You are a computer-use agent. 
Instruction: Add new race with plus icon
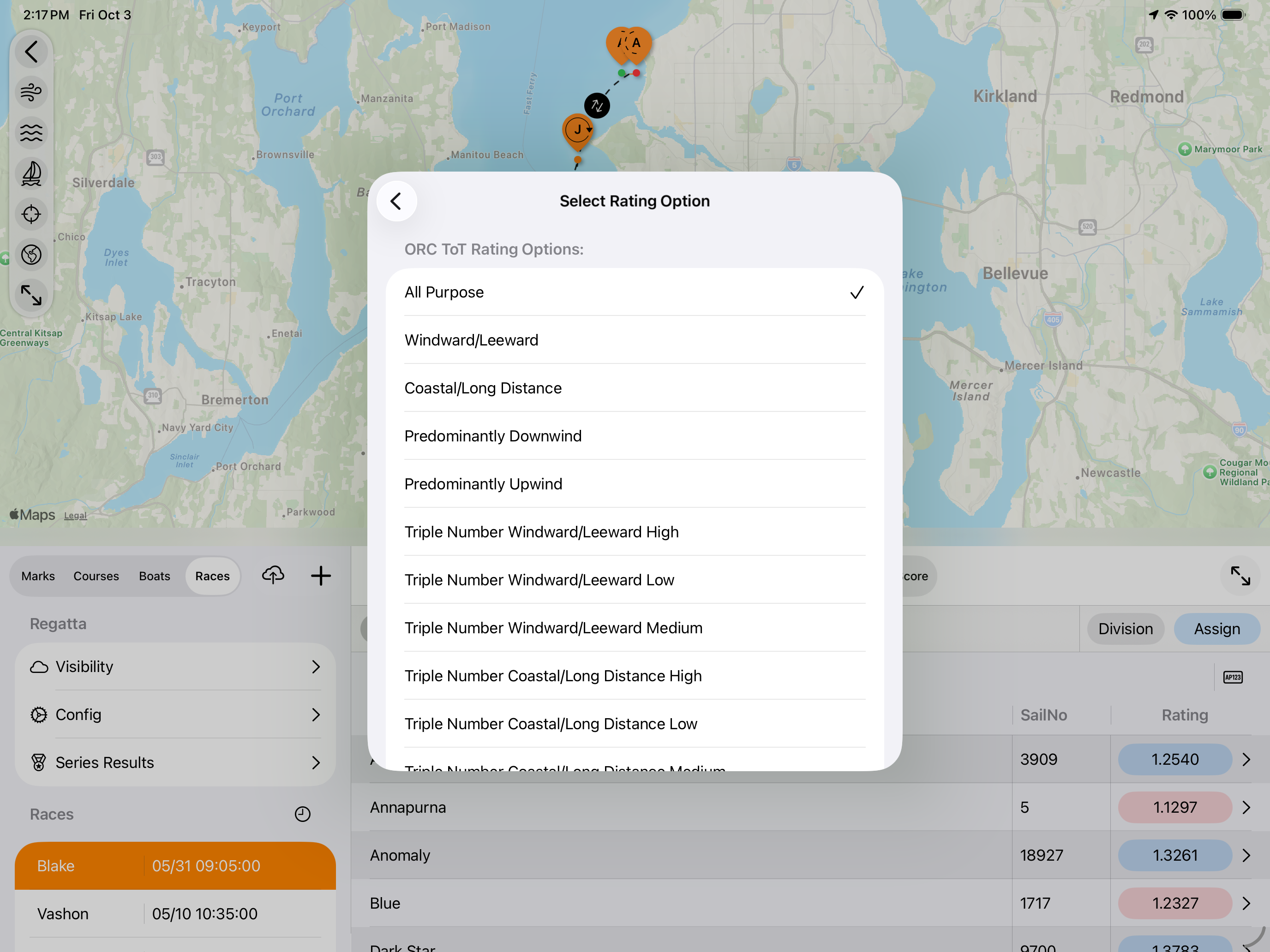pyautogui.click(x=321, y=576)
